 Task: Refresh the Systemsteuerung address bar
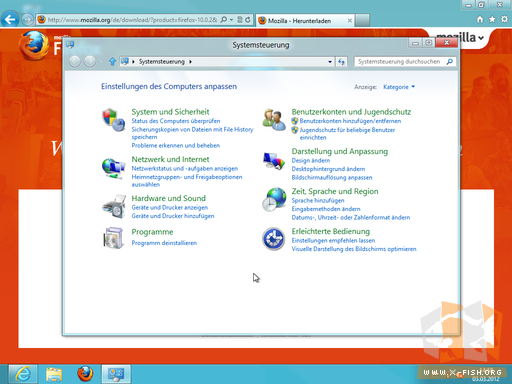(341, 62)
